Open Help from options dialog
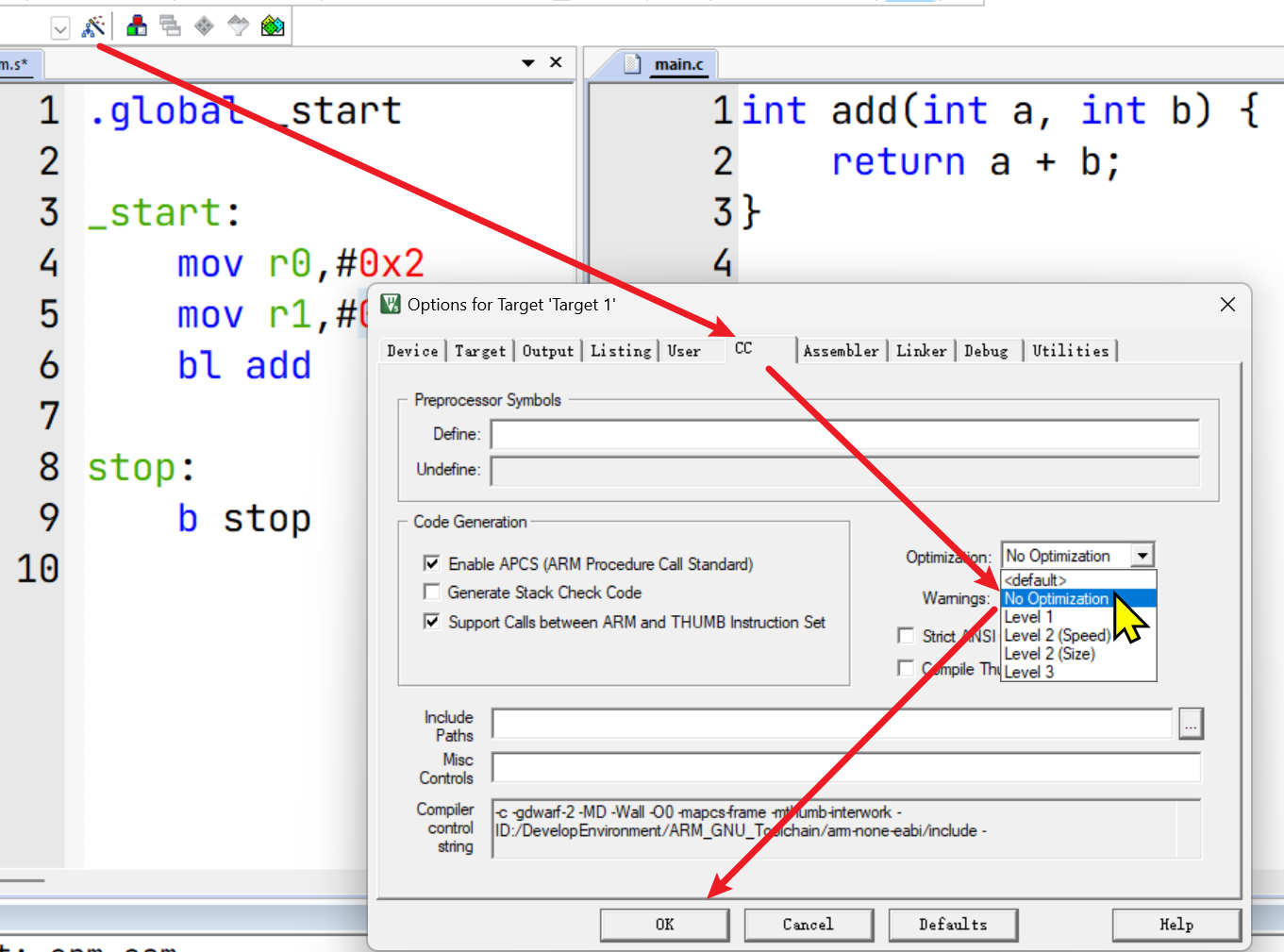Screen dimensions: 1284x952 [1176, 925]
